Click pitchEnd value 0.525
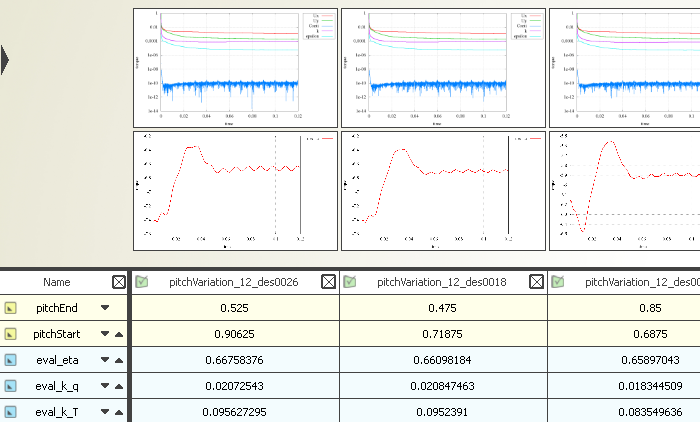Screen dimensions: 700x422 (x=235, y=308)
